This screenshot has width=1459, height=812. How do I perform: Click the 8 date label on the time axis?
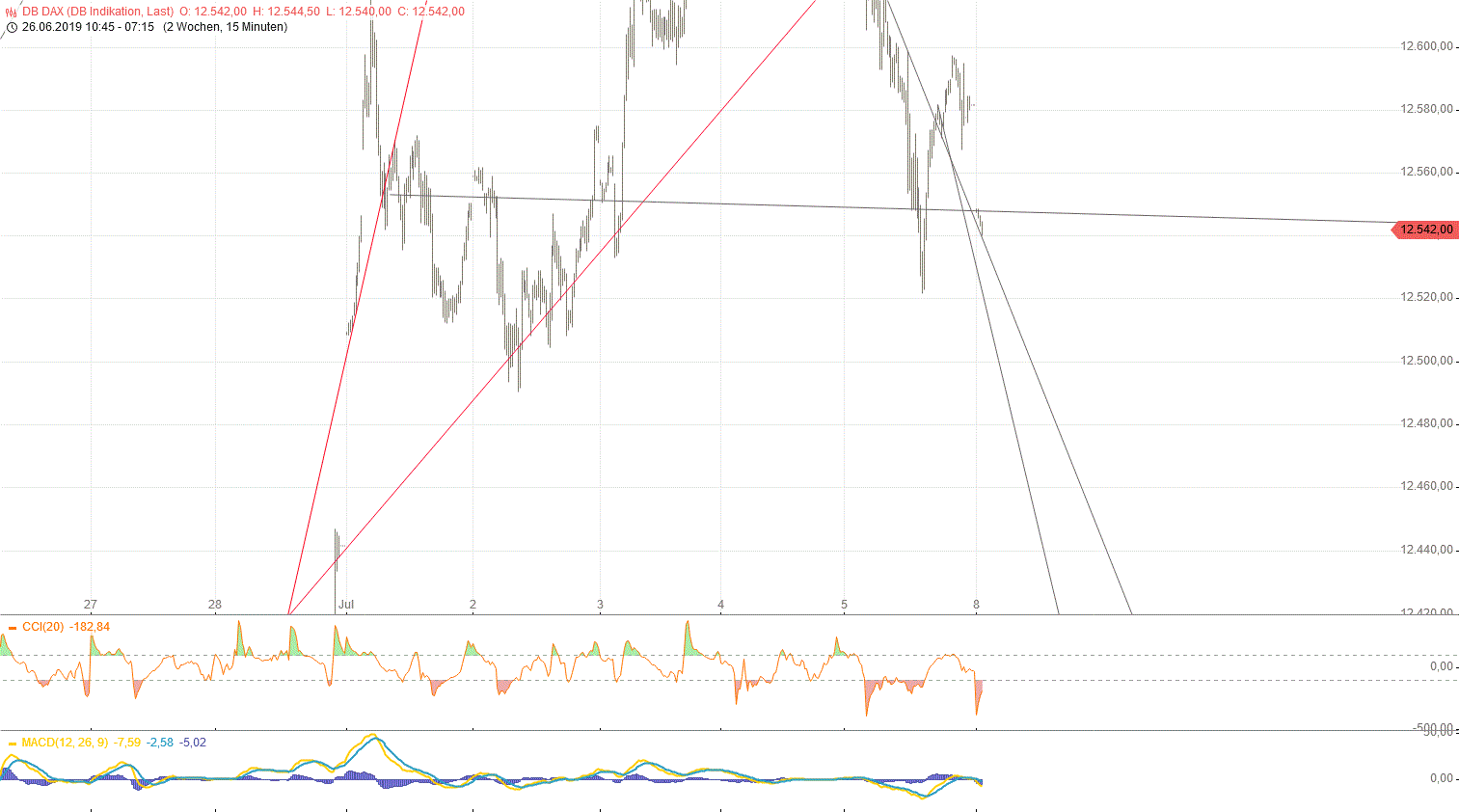coord(976,605)
